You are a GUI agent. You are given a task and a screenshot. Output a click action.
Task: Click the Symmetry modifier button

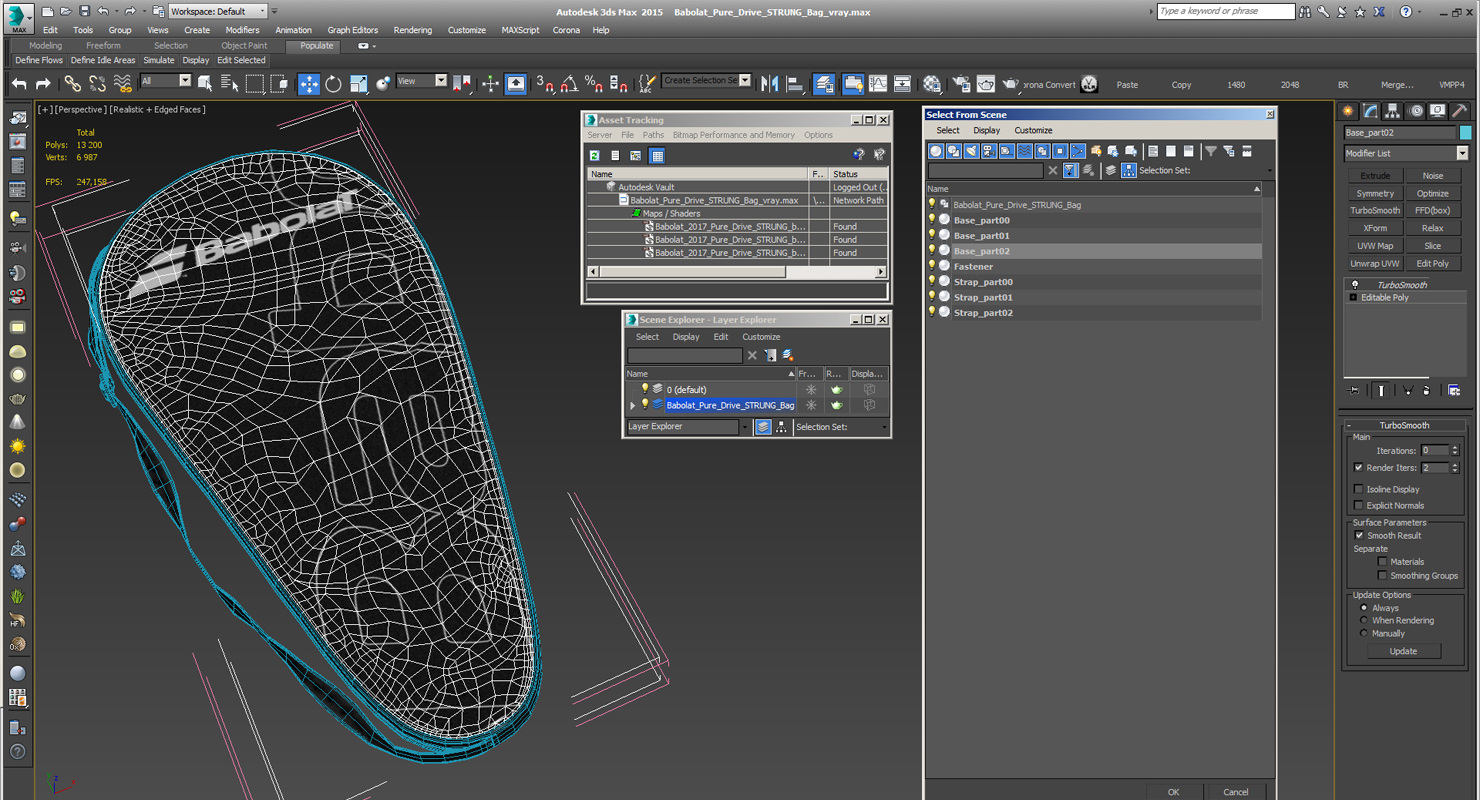point(1375,193)
